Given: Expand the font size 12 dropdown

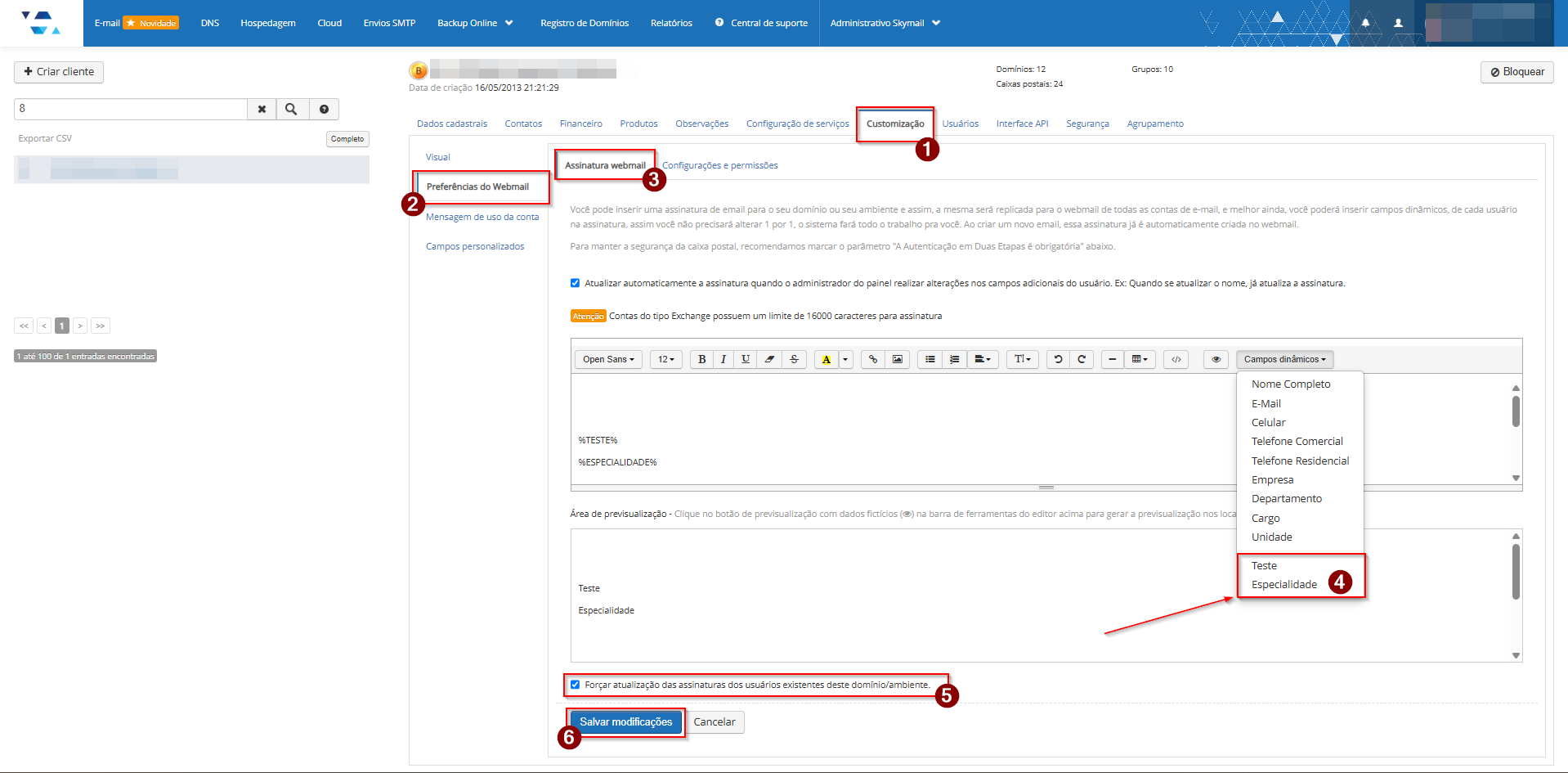Looking at the screenshot, I should (665, 359).
